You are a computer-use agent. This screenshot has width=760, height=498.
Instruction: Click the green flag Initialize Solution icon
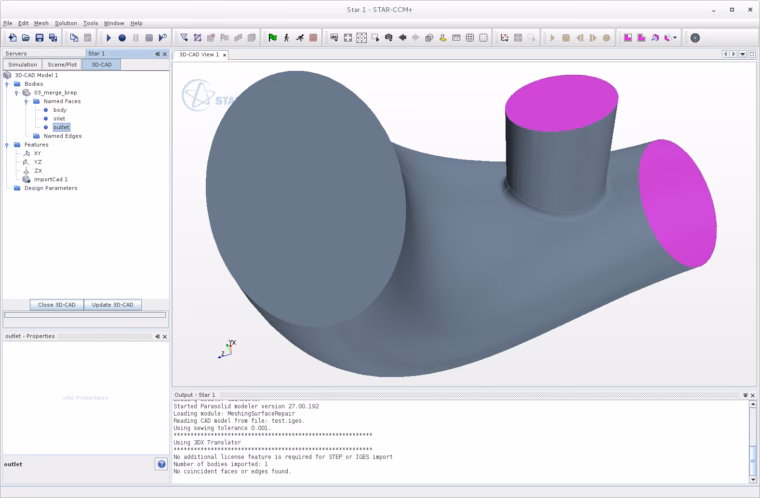tap(273, 38)
